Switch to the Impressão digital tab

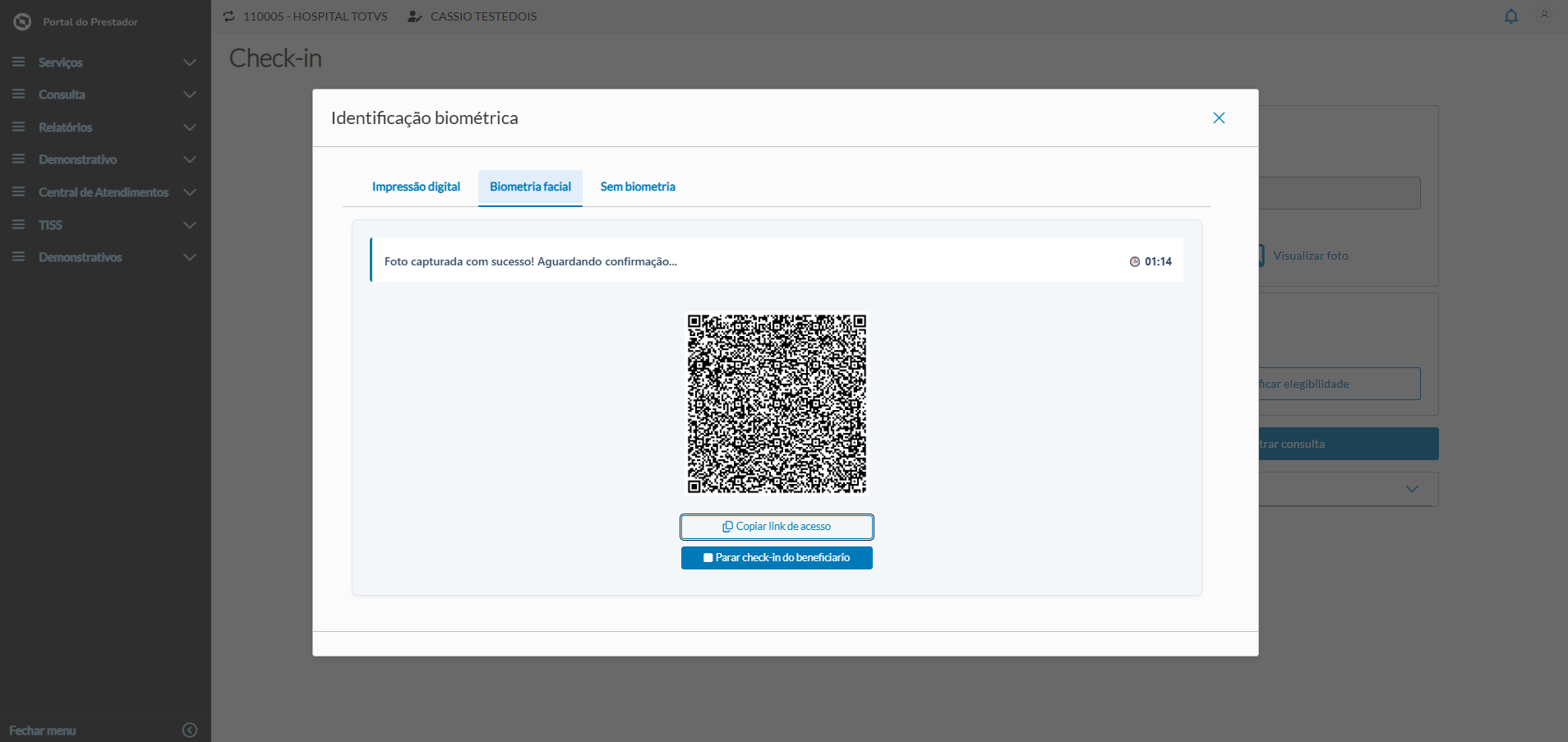tap(416, 187)
